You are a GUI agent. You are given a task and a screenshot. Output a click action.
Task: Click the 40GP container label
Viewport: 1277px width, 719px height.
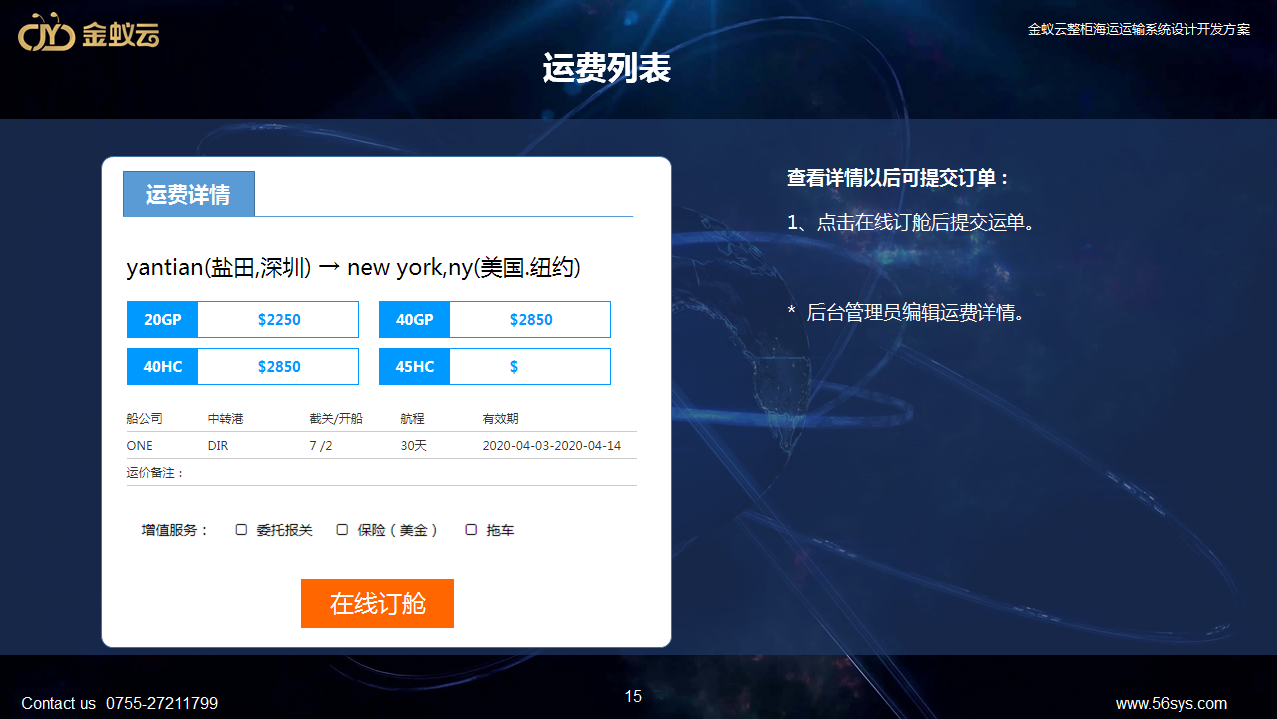pos(415,320)
